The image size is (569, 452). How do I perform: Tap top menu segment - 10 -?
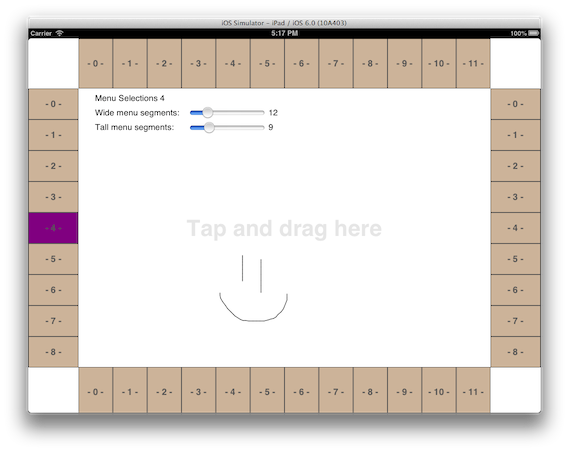click(x=439, y=63)
